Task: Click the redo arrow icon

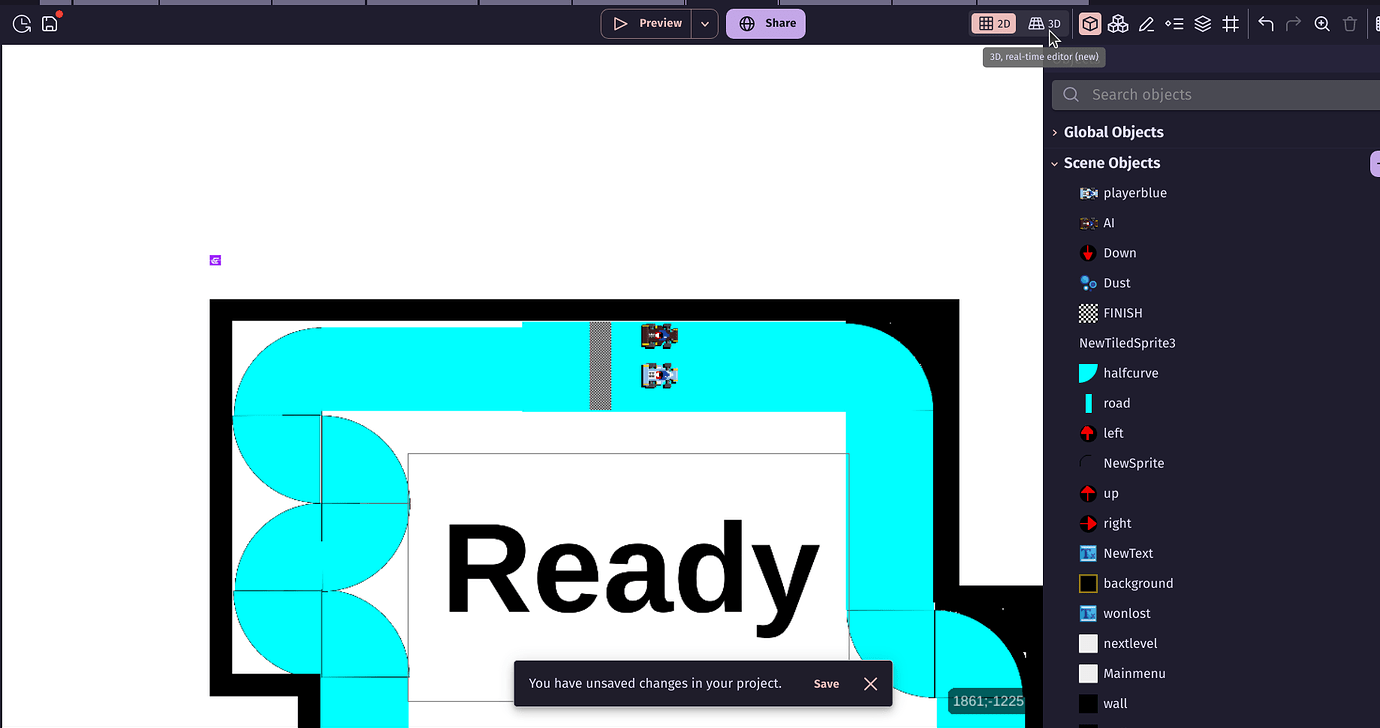Action: click(1294, 24)
